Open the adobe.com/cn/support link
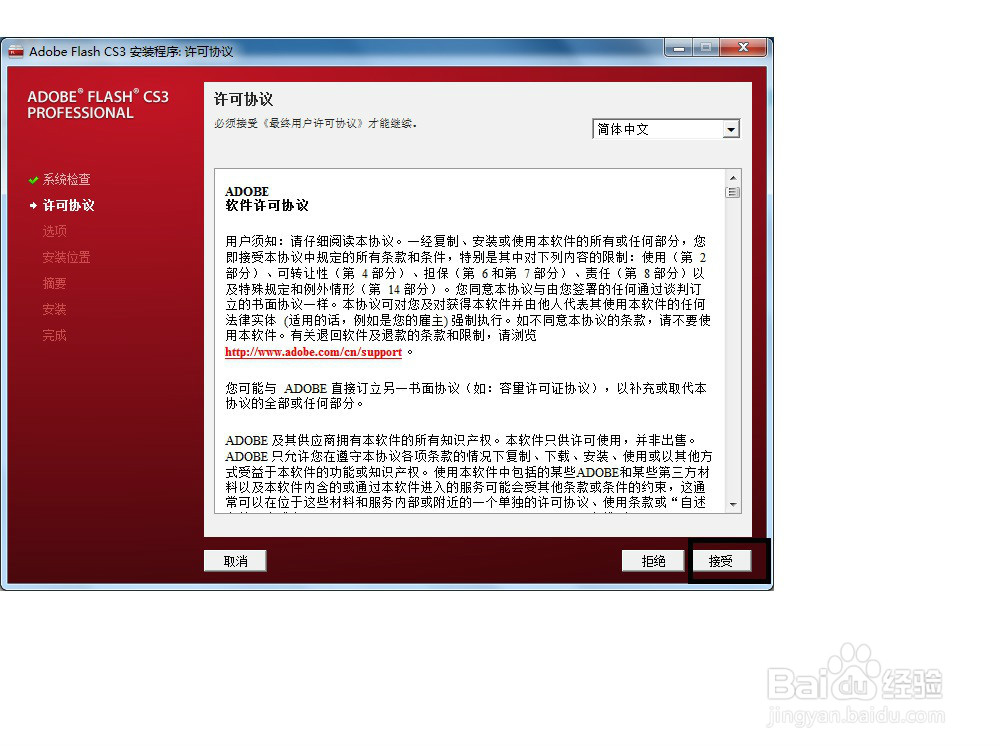1000x750 pixels. (x=313, y=352)
